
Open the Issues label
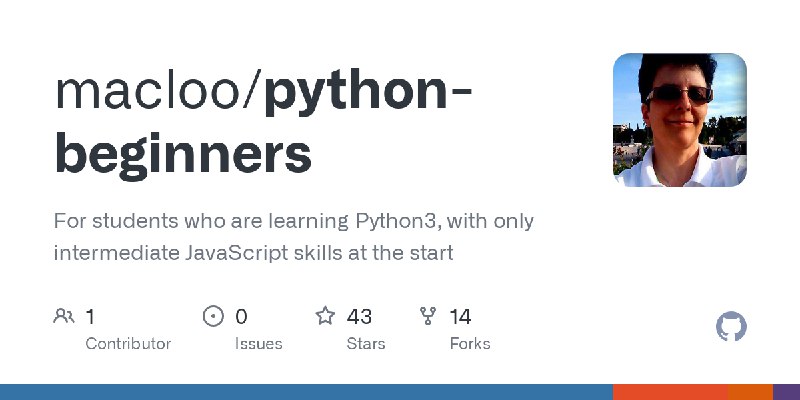(x=258, y=344)
